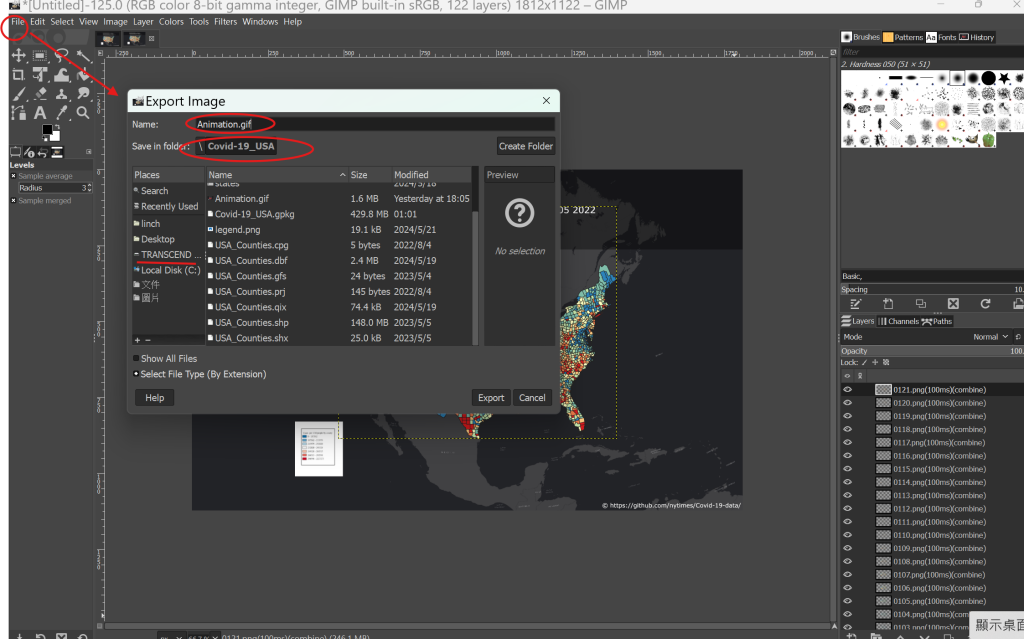Open the File menu
This screenshot has height=639, width=1024.
tap(18, 22)
